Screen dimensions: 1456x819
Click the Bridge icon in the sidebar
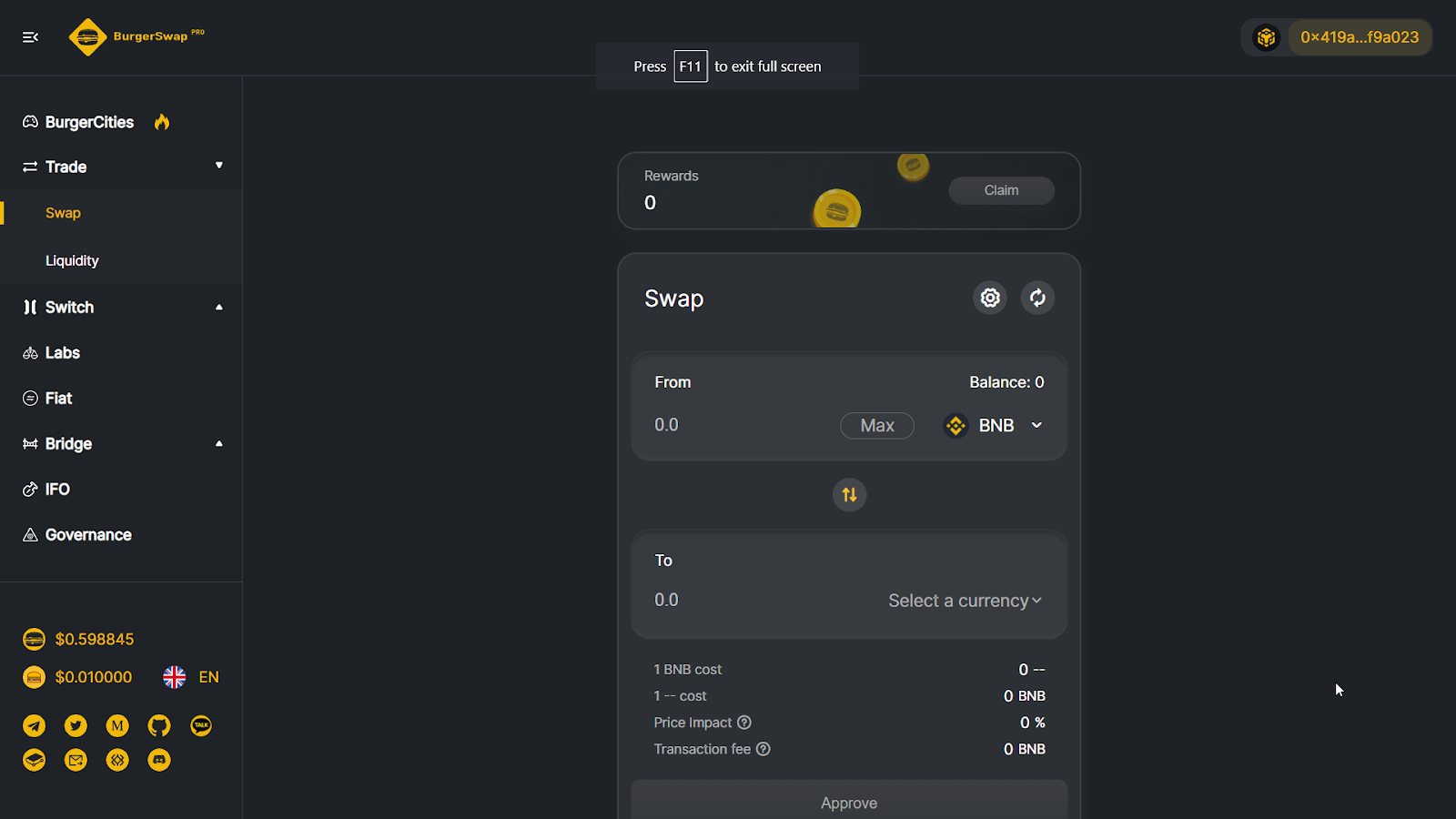pos(30,444)
